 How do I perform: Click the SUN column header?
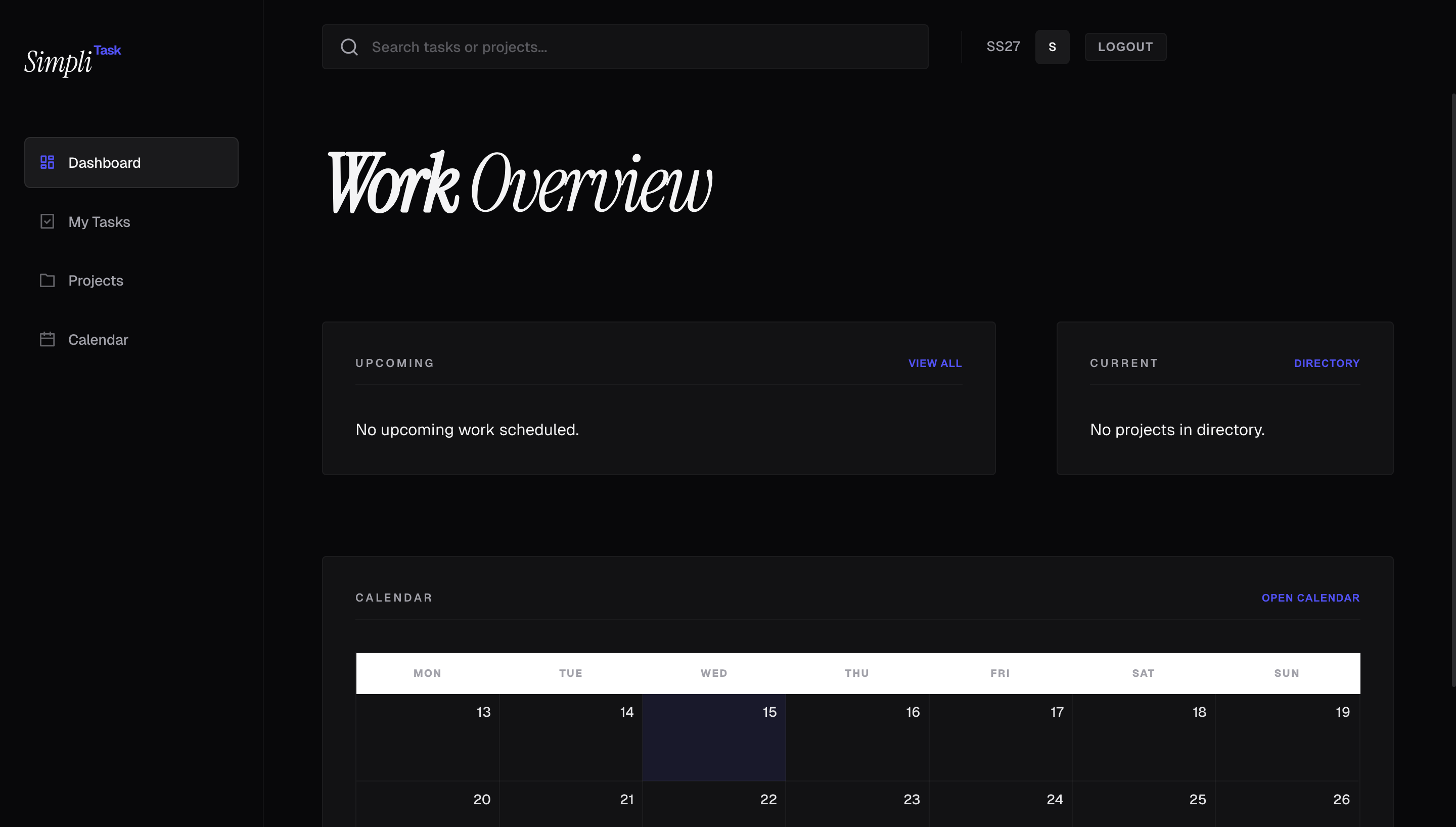click(1287, 674)
